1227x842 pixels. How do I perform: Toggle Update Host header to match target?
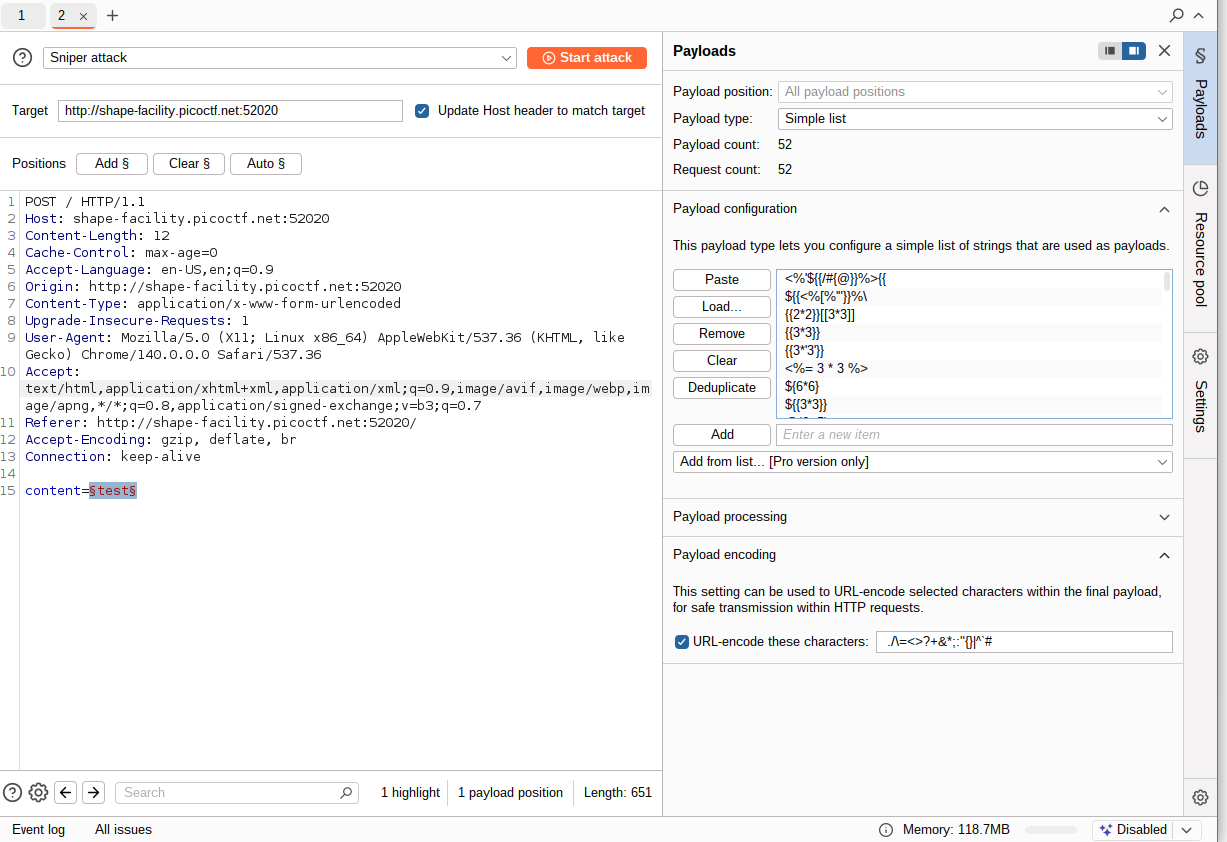coord(422,111)
